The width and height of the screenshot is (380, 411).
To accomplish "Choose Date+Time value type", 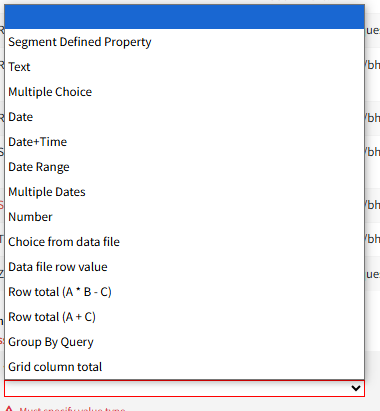I will (184, 142).
